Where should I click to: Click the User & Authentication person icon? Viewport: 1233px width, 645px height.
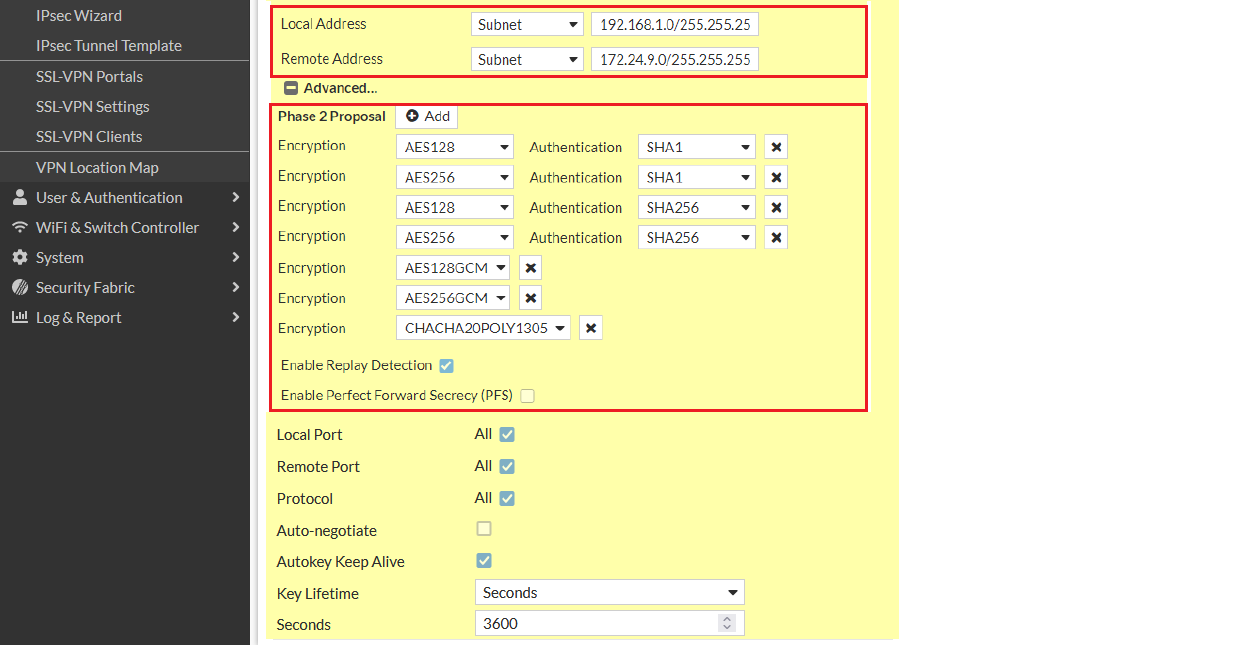click(x=20, y=197)
